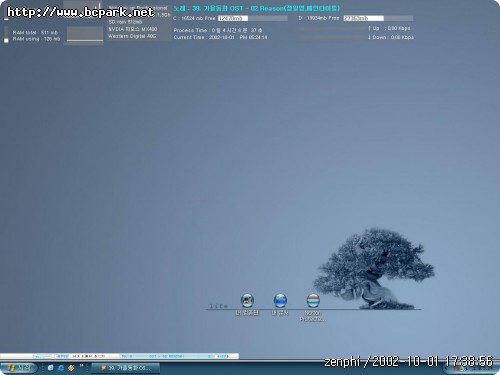
Task: Launch the orange quick launch icon
Action: click(x=71, y=368)
